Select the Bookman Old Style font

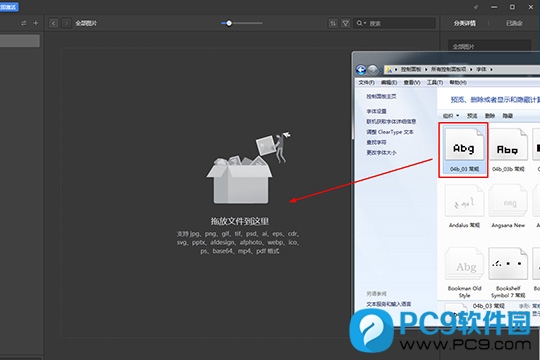(464, 272)
